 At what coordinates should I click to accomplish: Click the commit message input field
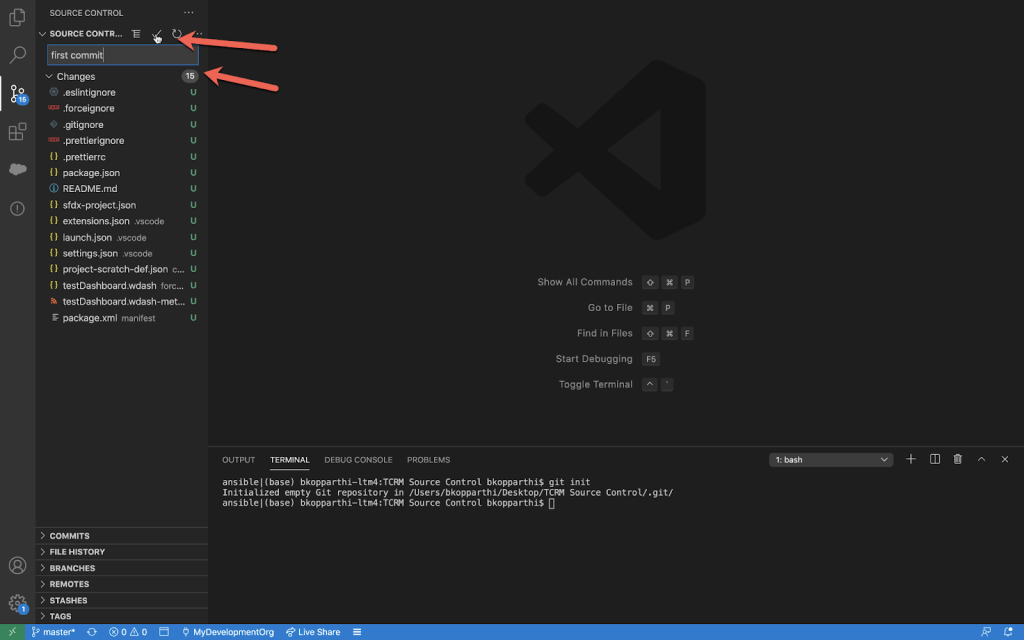pyautogui.click(x=122, y=55)
